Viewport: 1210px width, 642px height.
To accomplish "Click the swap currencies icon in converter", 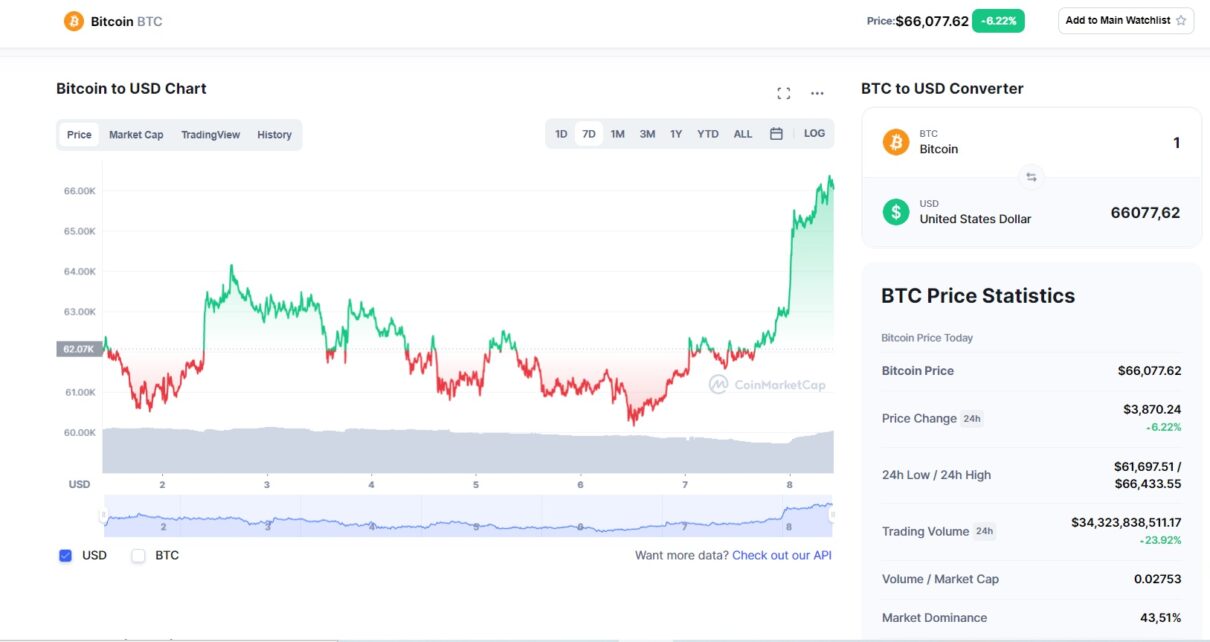I will coord(1031,177).
